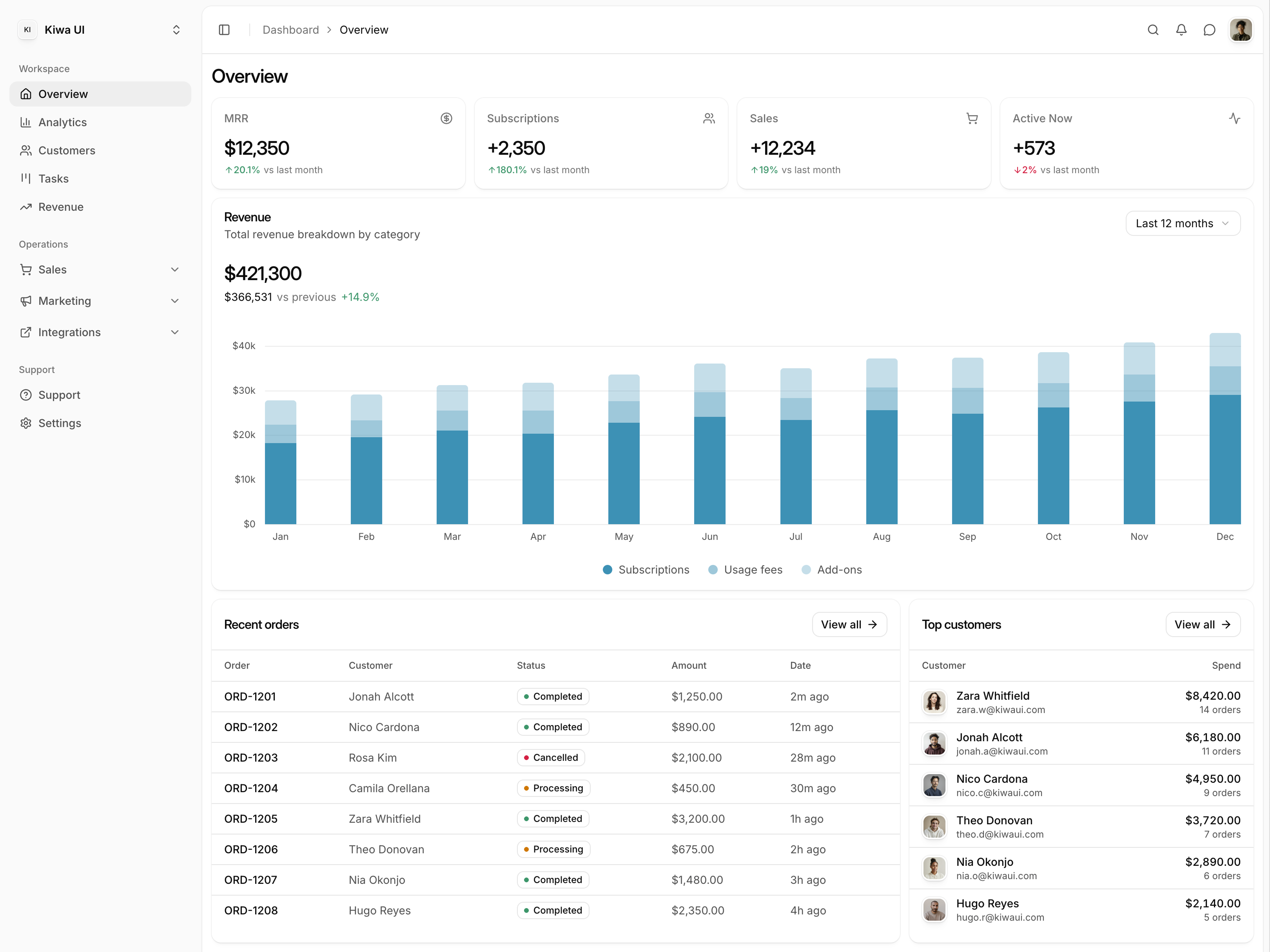
Task: Expand the Integrations section
Action: coord(174,332)
